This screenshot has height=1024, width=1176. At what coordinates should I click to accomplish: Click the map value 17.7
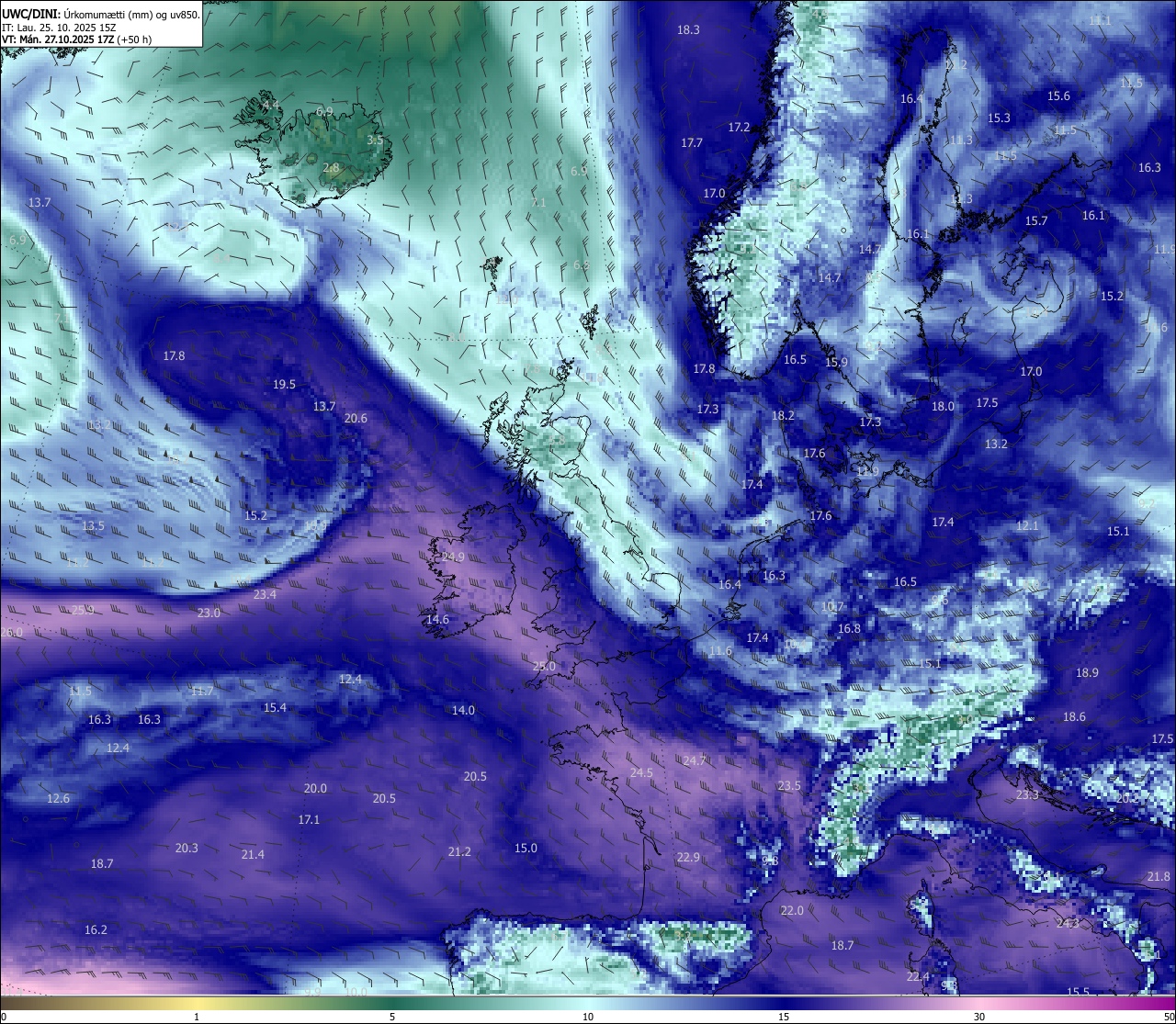coord(692,143)
